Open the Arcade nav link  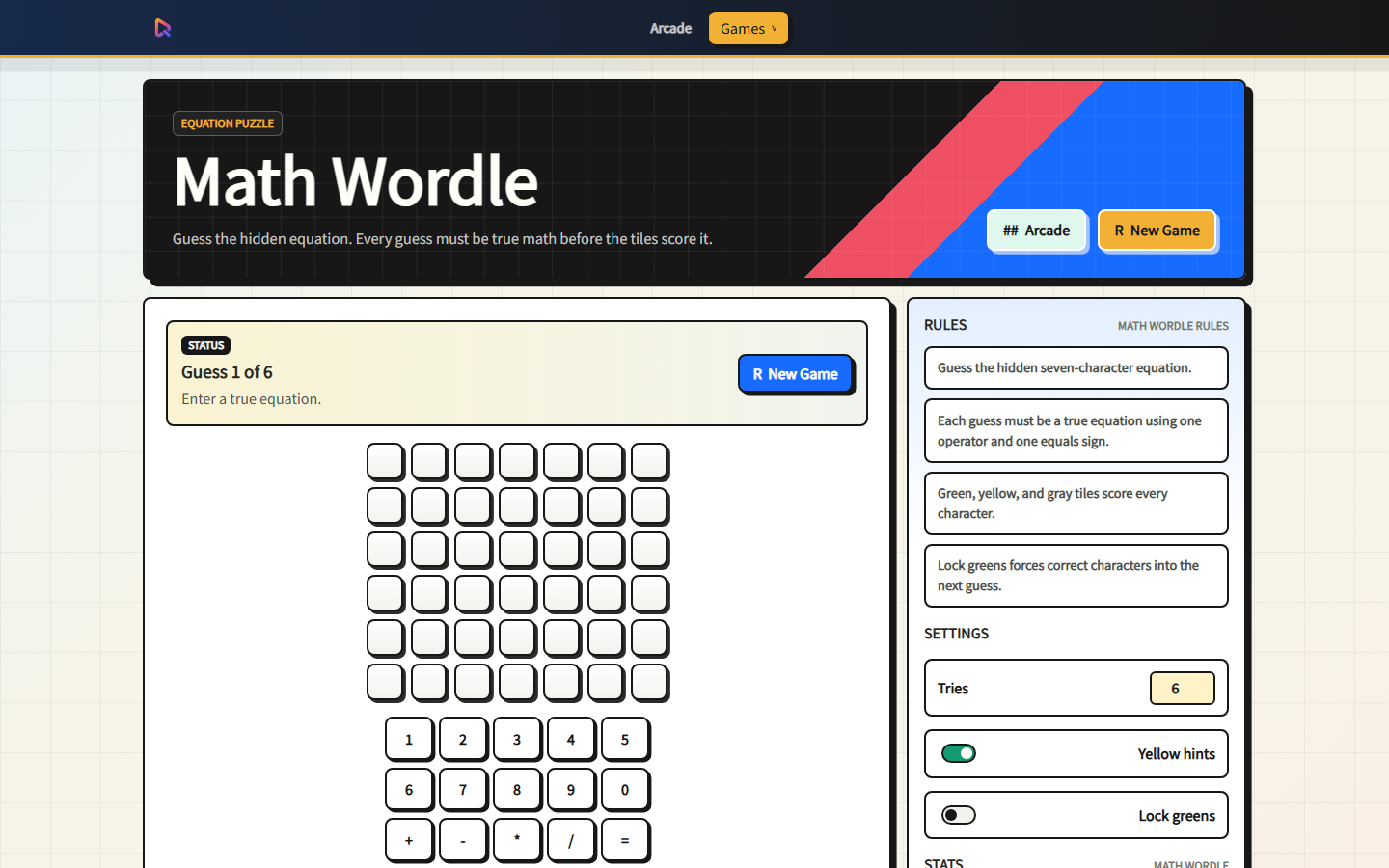click(670, 28)
